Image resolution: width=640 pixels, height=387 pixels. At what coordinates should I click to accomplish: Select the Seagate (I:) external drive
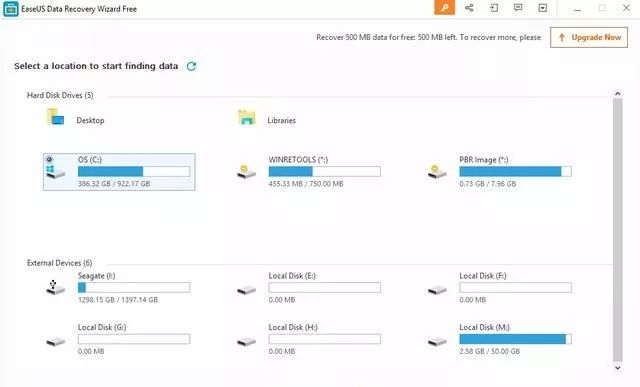point(118,288)
